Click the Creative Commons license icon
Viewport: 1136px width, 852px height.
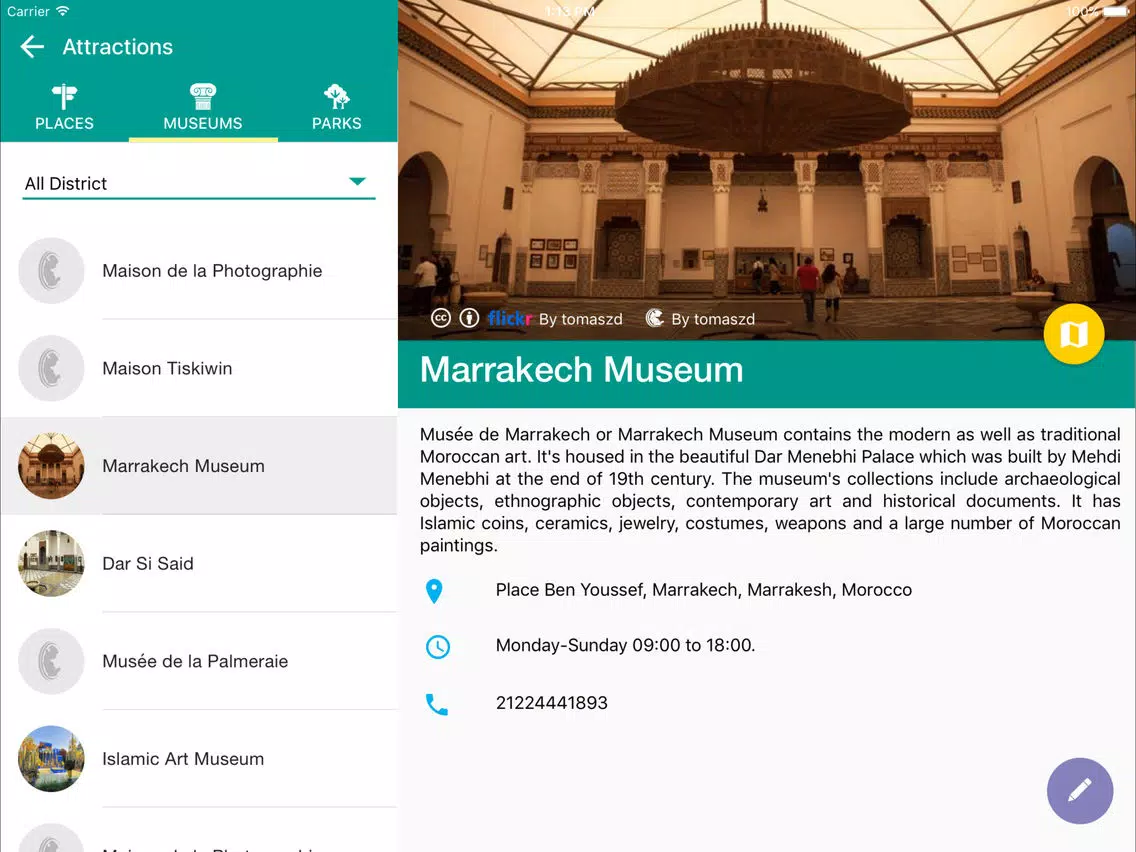point(440,318)
